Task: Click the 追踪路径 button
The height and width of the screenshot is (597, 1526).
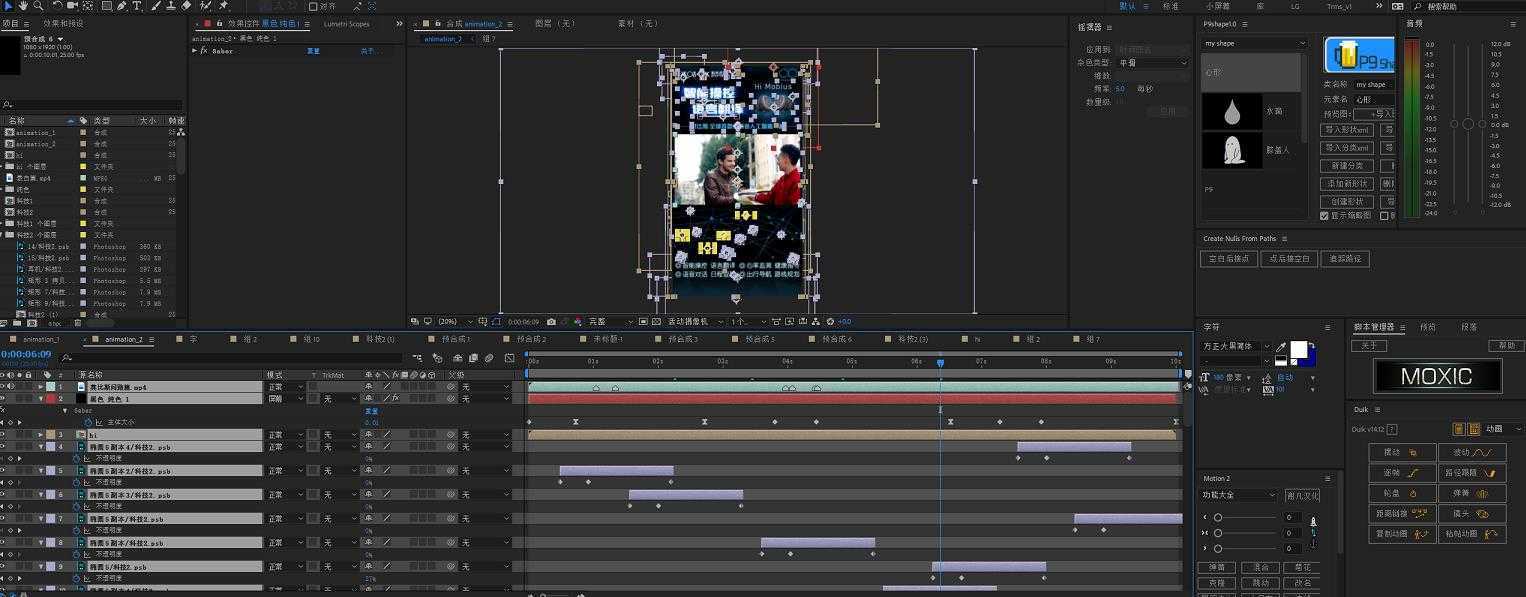Action: click(1346, 258)
